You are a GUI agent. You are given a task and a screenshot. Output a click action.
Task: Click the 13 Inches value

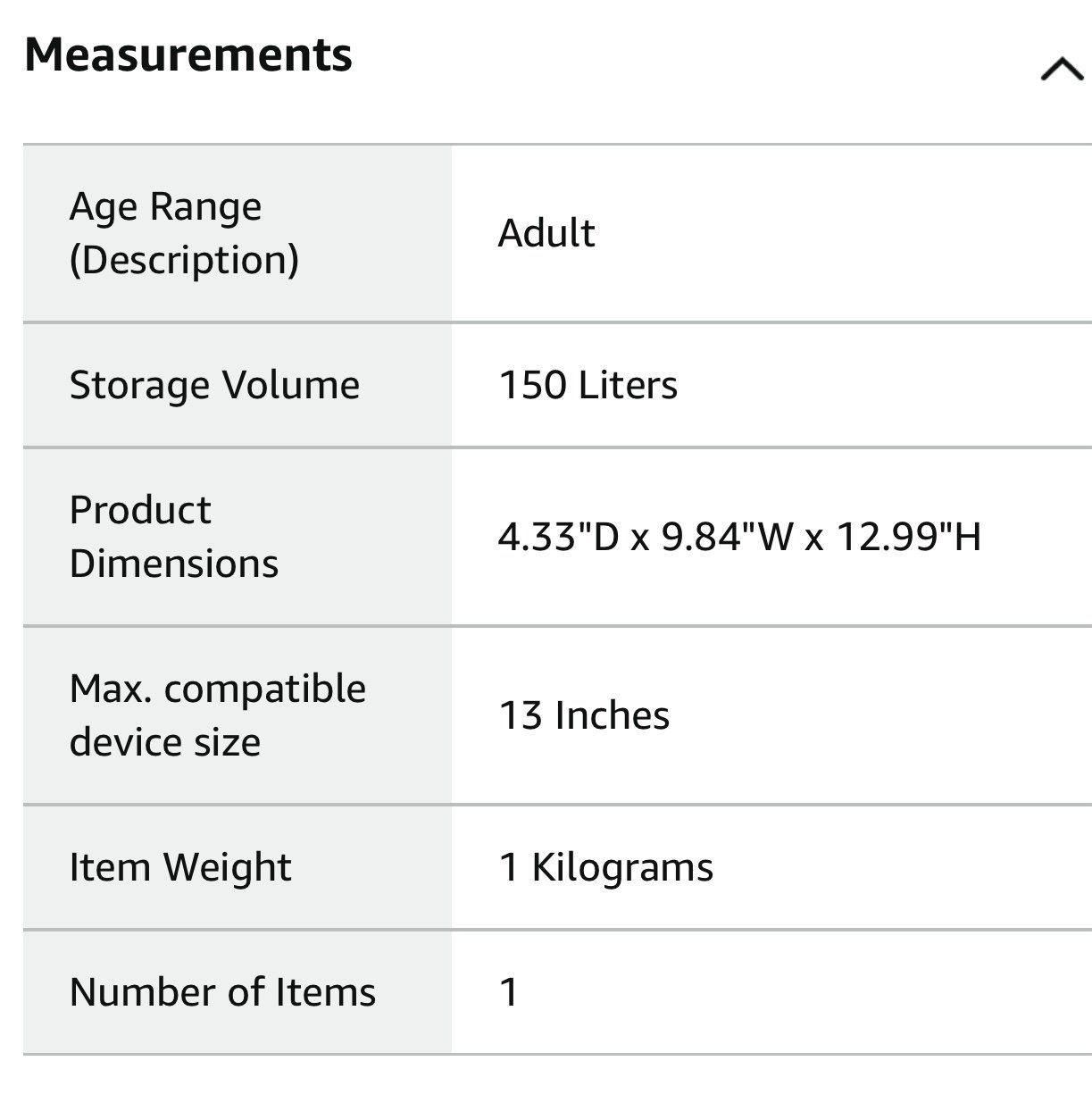point(584,715)
